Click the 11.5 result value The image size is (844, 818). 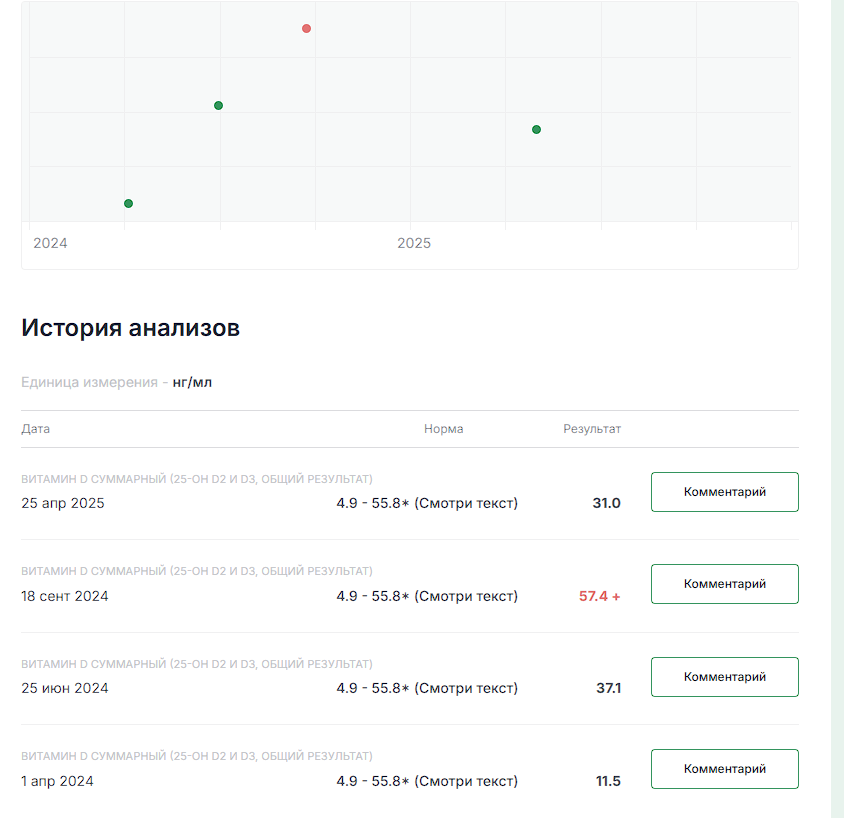(x=608, y=781)
